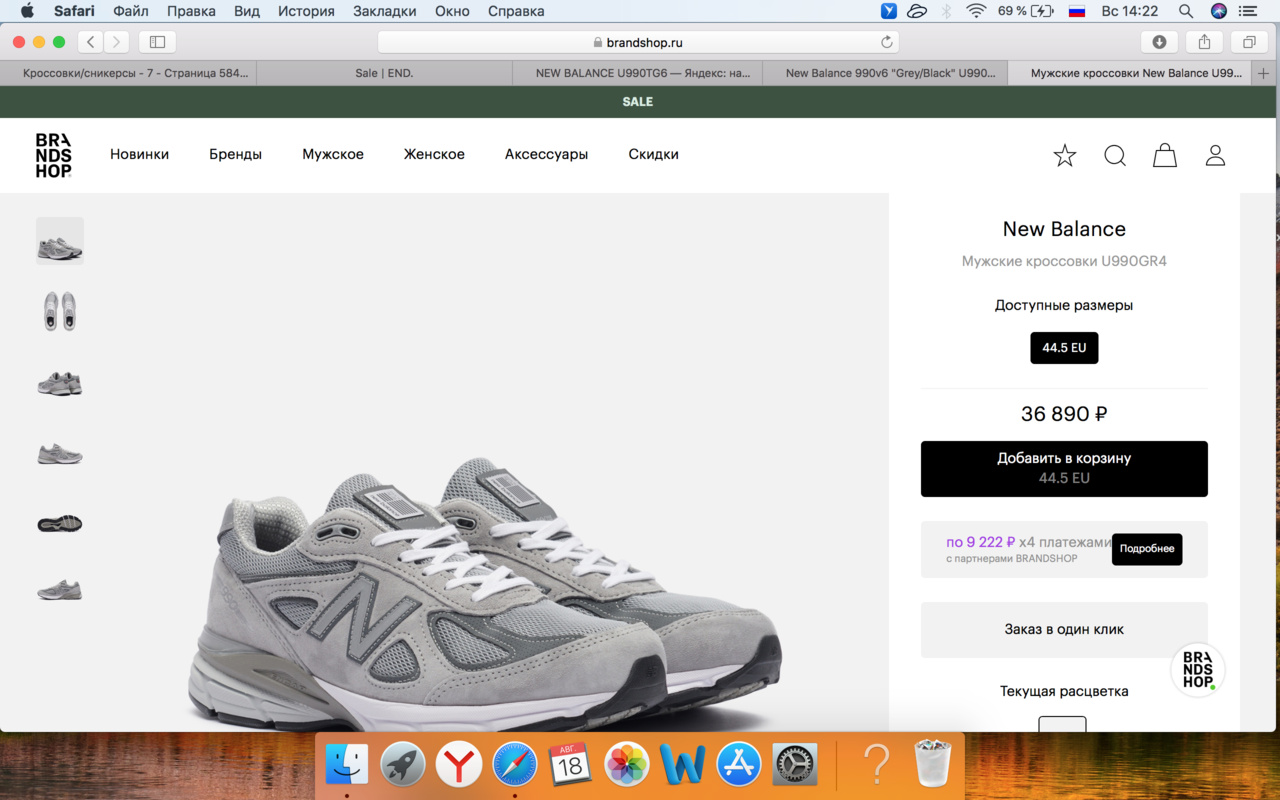This screenshot has height=800, width=1280.
Task: Reload page with refresh icon
Action: point(886,42)
